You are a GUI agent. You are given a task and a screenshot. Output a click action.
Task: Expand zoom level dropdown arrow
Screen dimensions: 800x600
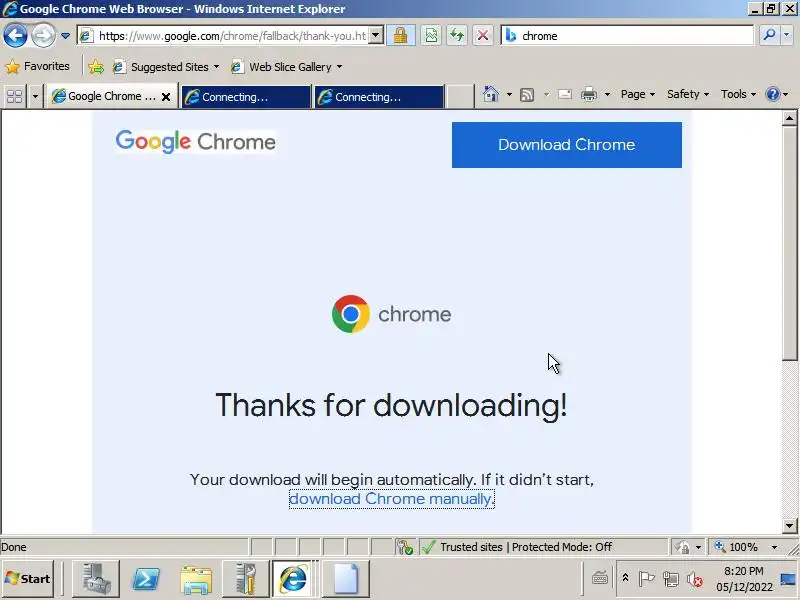click(774, 547)
